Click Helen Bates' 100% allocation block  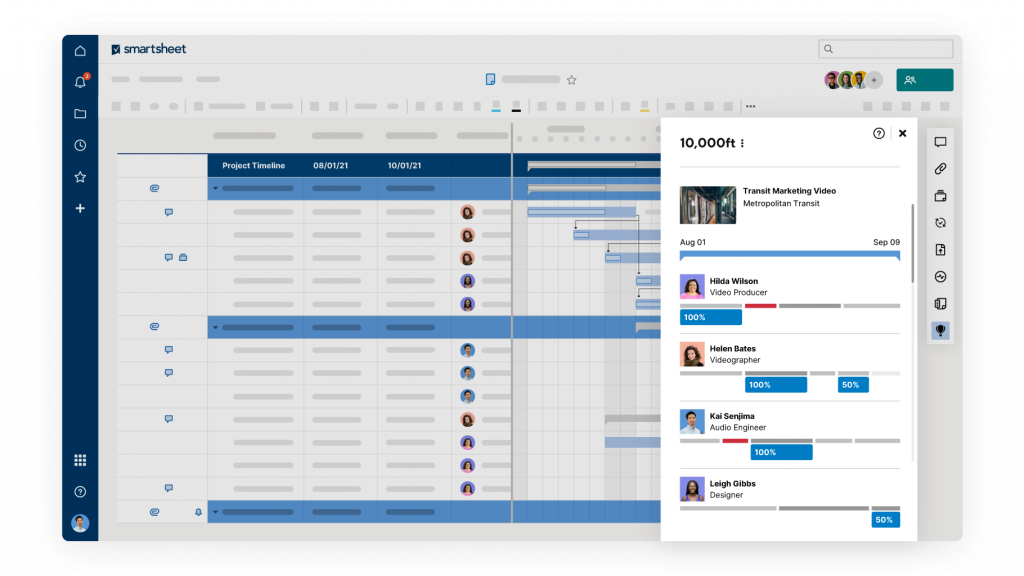[x=776, y=385]
